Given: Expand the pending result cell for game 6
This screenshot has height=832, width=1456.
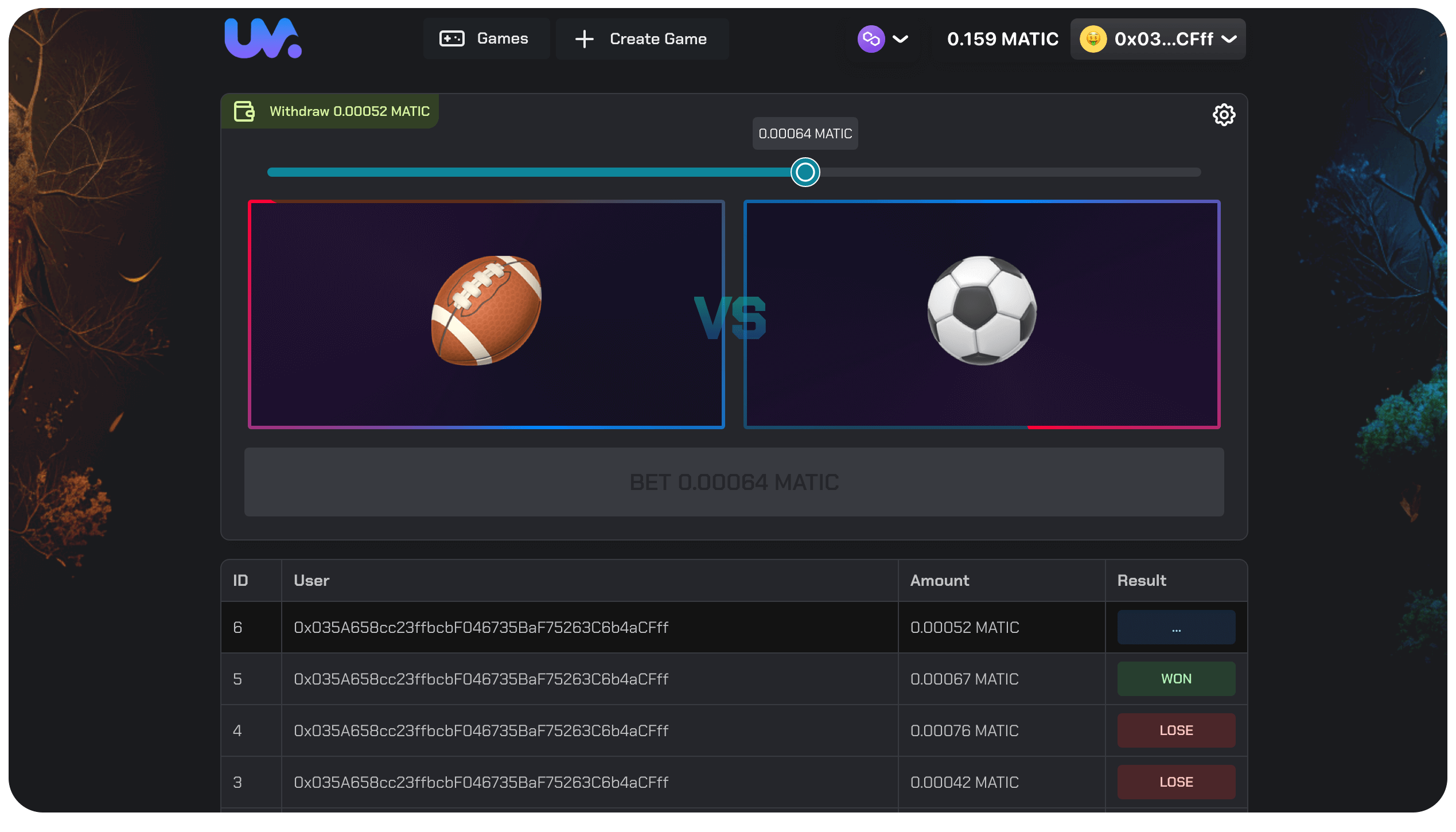Looking at the screenshot, I should point(1176,627).
